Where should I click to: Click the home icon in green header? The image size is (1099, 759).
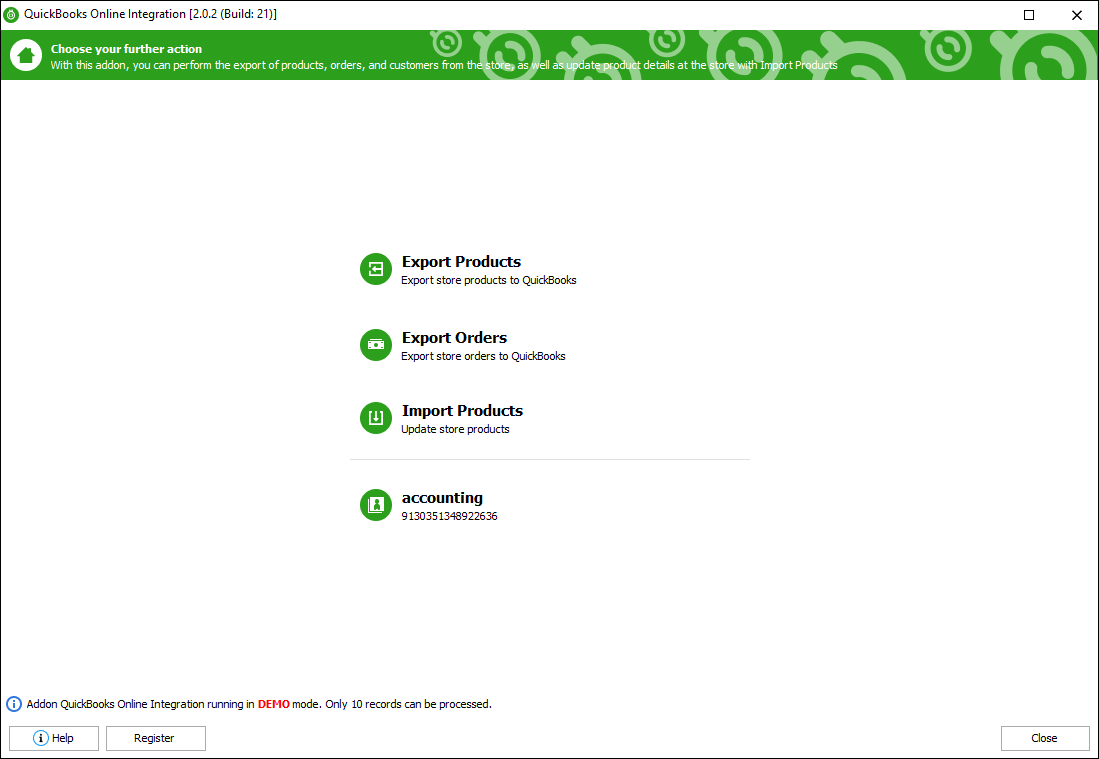tap(26, 55)
